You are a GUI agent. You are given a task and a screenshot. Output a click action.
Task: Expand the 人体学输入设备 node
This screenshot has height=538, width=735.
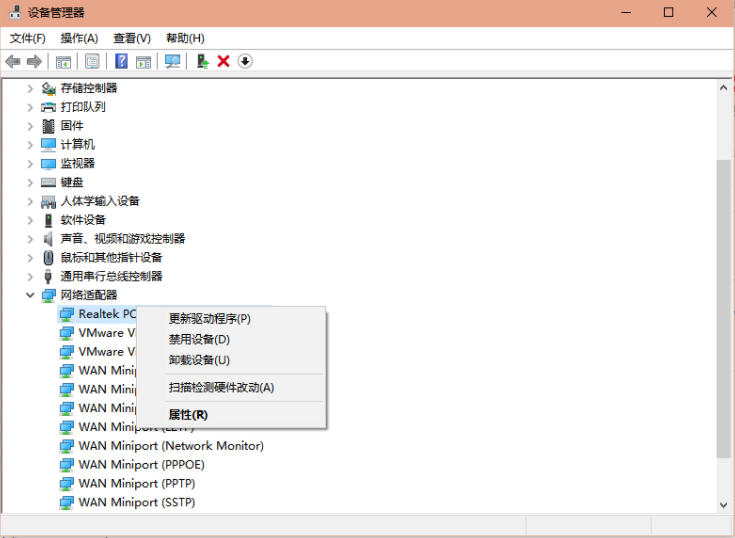pos(30,202)
